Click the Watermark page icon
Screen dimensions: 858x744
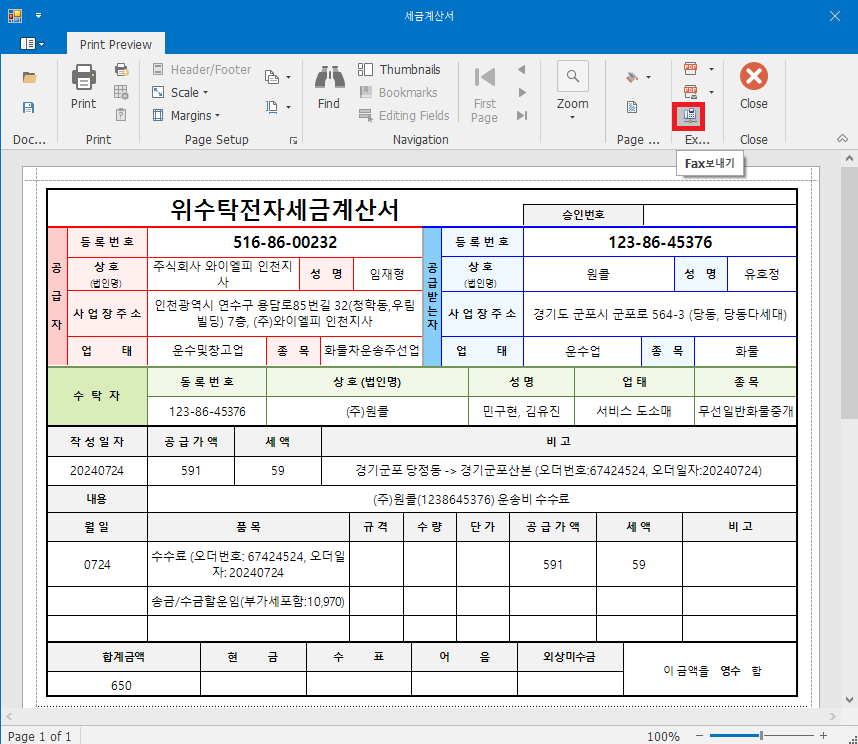(632, 107)
